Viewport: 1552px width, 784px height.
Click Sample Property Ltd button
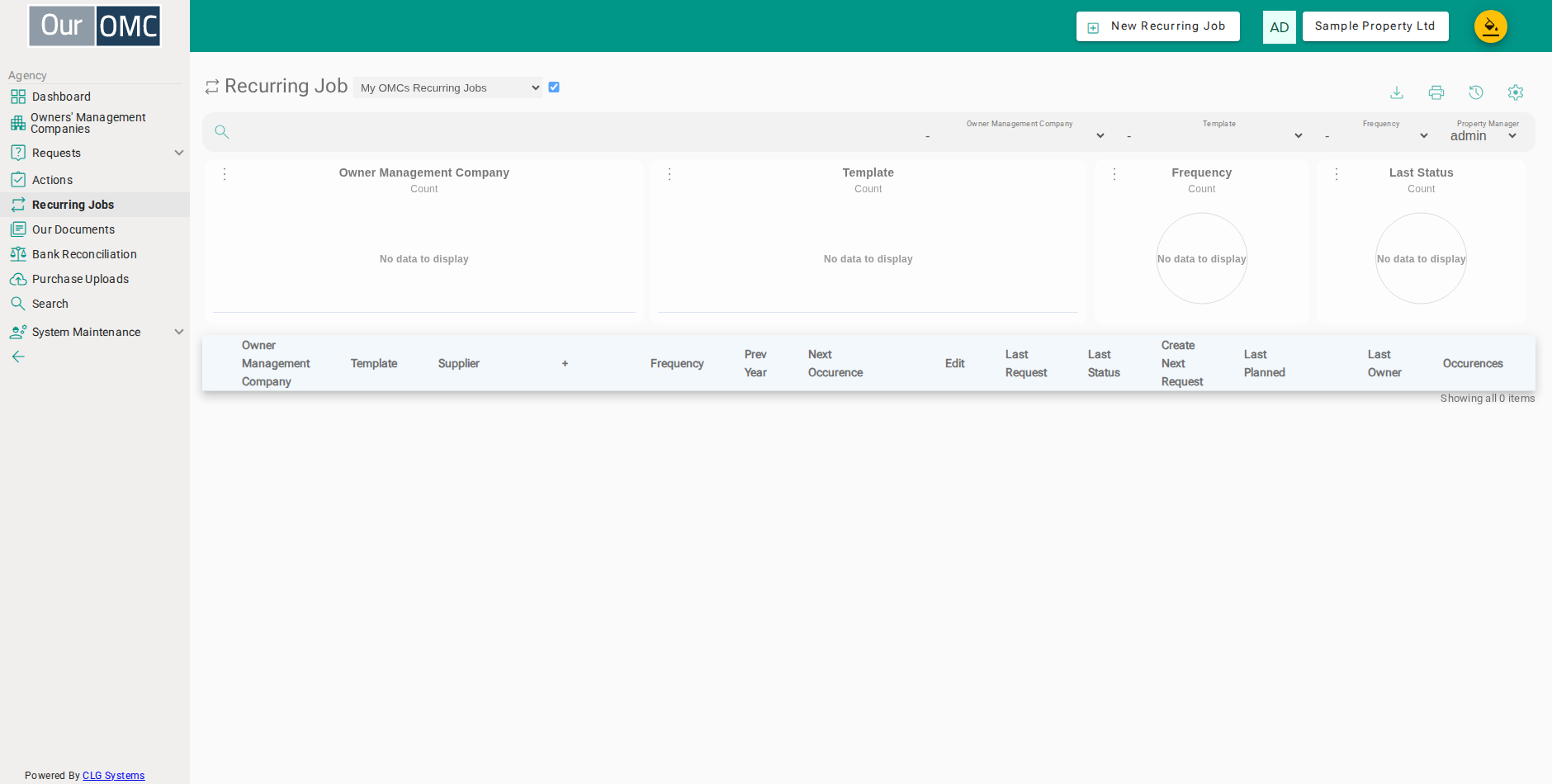pos(1375,26)
